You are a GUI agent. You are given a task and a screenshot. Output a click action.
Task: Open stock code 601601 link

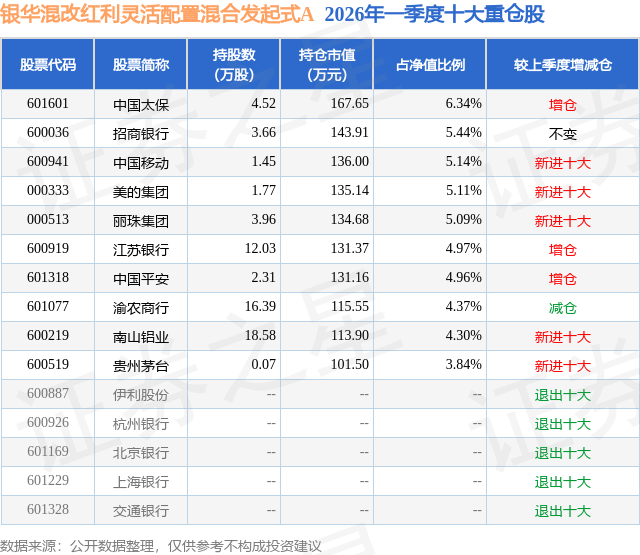48,104
